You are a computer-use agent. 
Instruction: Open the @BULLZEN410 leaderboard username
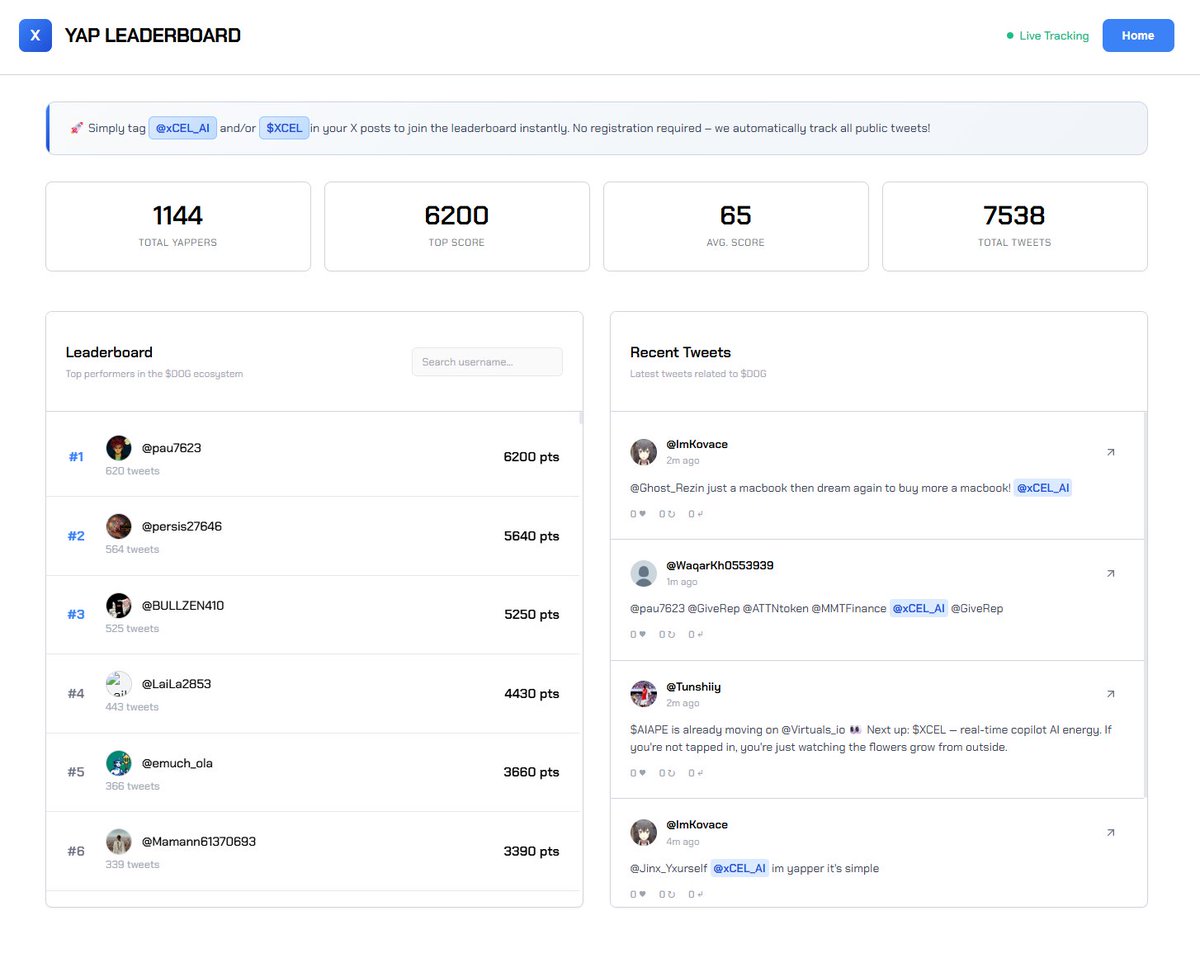(x=183, y=605)
